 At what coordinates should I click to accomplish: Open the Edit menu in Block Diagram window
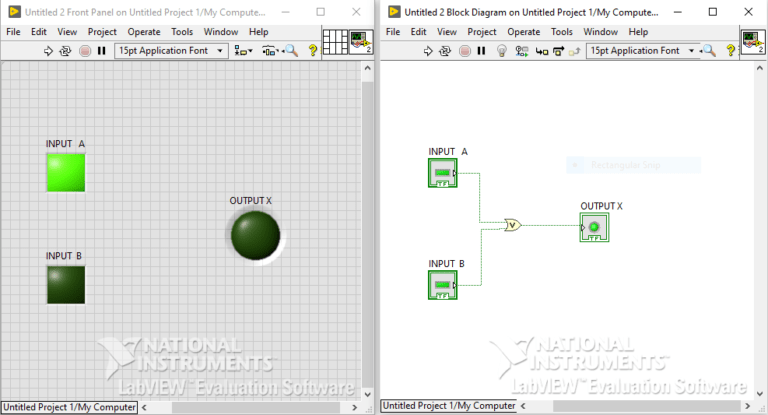coord(418,32)
